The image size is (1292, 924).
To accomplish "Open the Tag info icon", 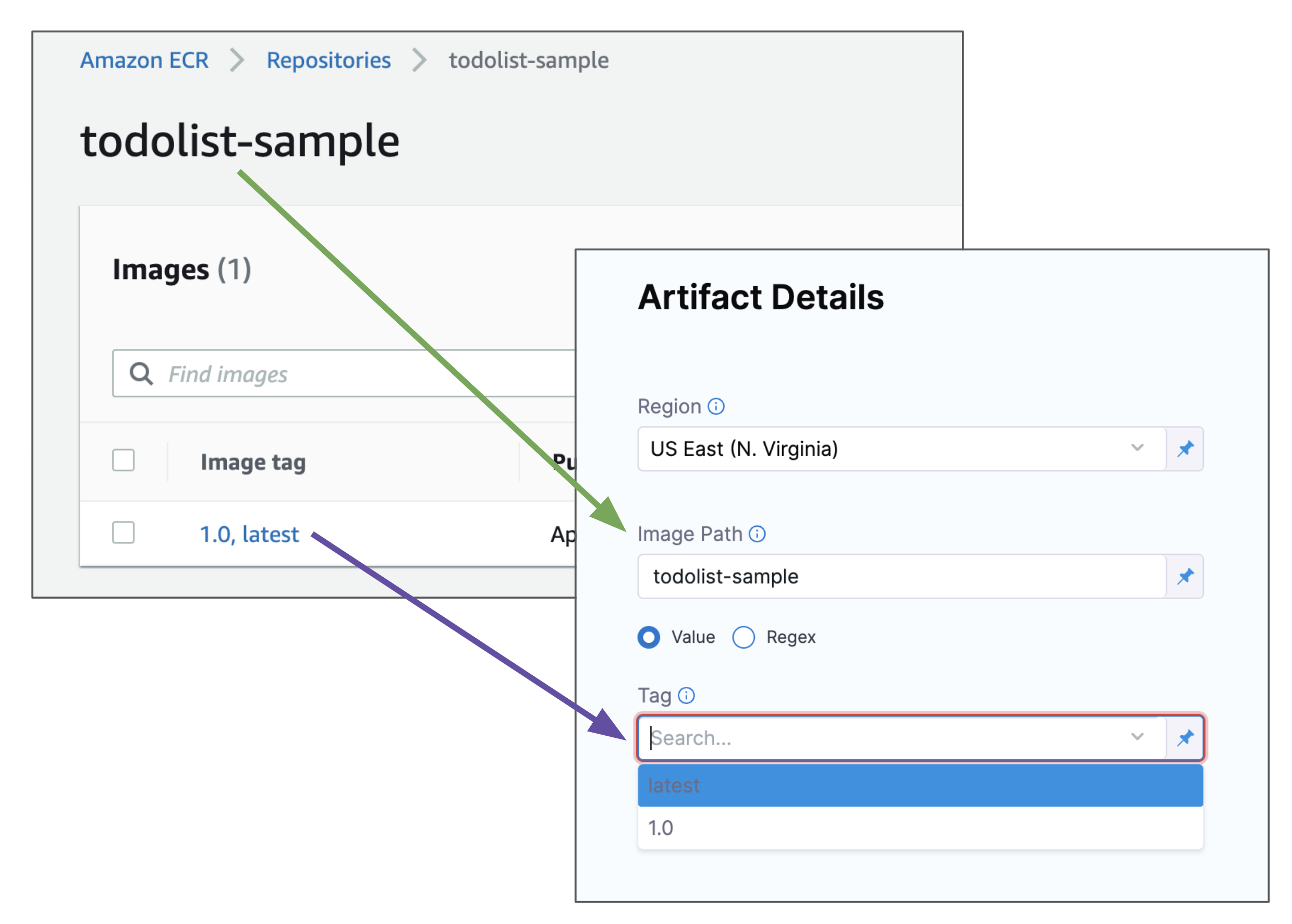I will point(686,695).
